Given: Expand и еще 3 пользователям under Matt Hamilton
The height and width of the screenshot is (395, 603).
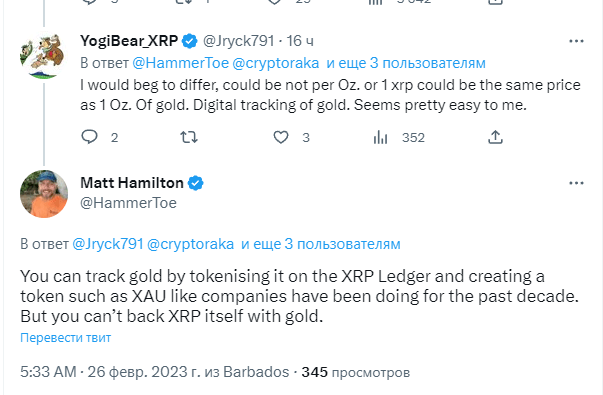Looking at the screenshot, I should pyautogui.click(x=321, y=244).
